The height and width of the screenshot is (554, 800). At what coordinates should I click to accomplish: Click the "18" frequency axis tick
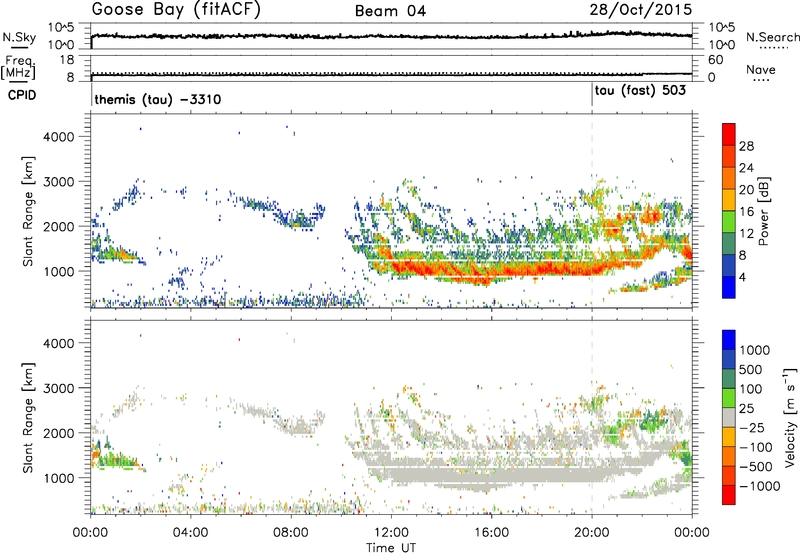click(x=67, y=60)
